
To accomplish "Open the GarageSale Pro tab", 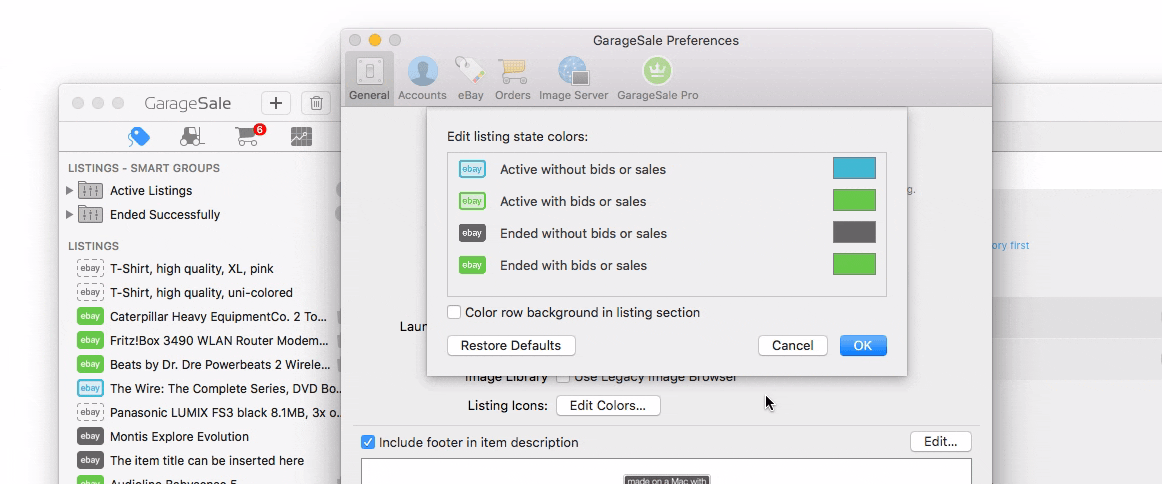I will [x=657, y=79].
